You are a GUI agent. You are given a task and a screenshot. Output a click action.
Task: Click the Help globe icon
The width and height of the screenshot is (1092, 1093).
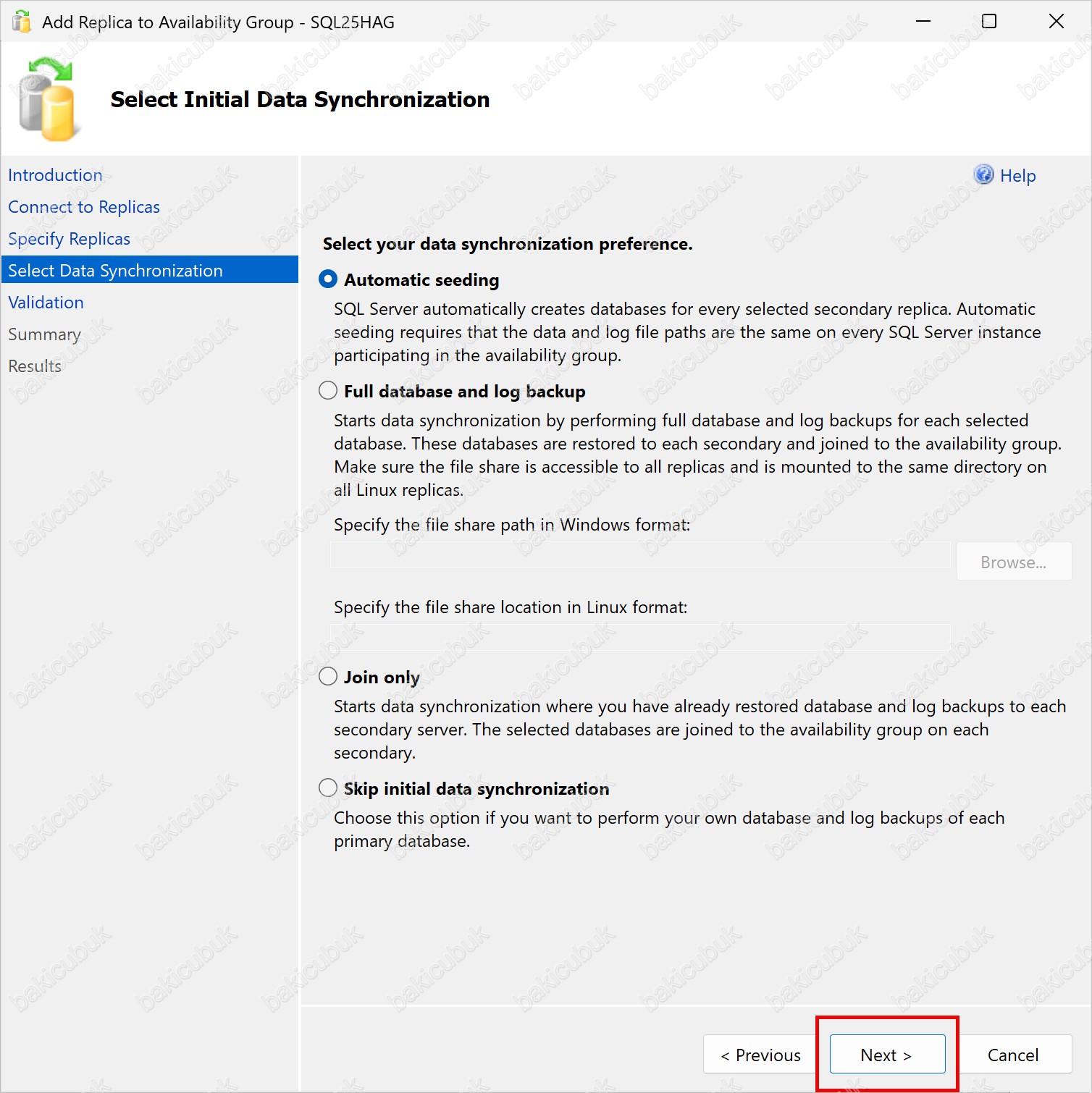click(x=983, y=175)
